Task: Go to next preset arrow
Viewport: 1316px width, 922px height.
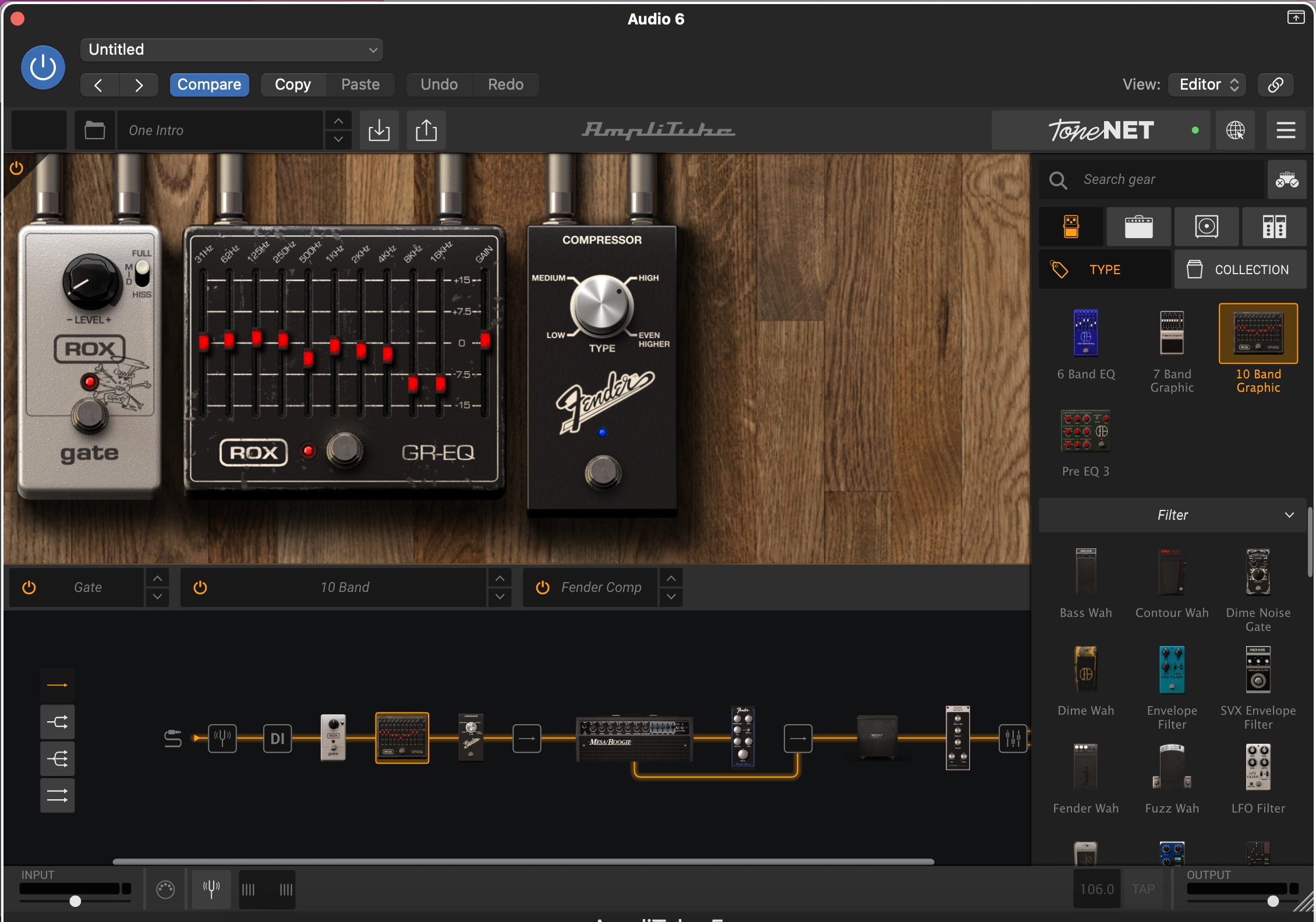Action: click(139, 85)
